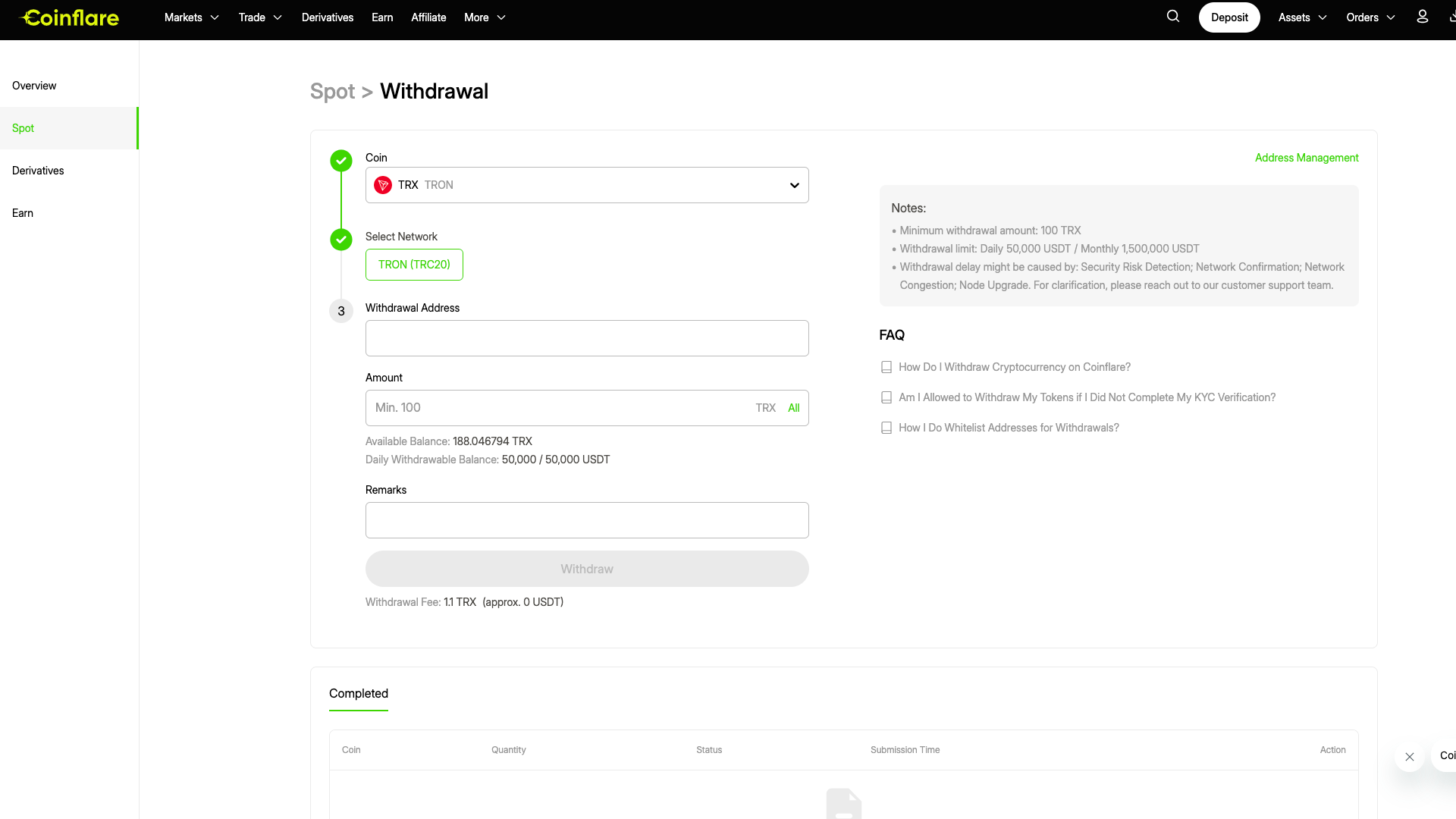Click the Withdraw button

587,569
